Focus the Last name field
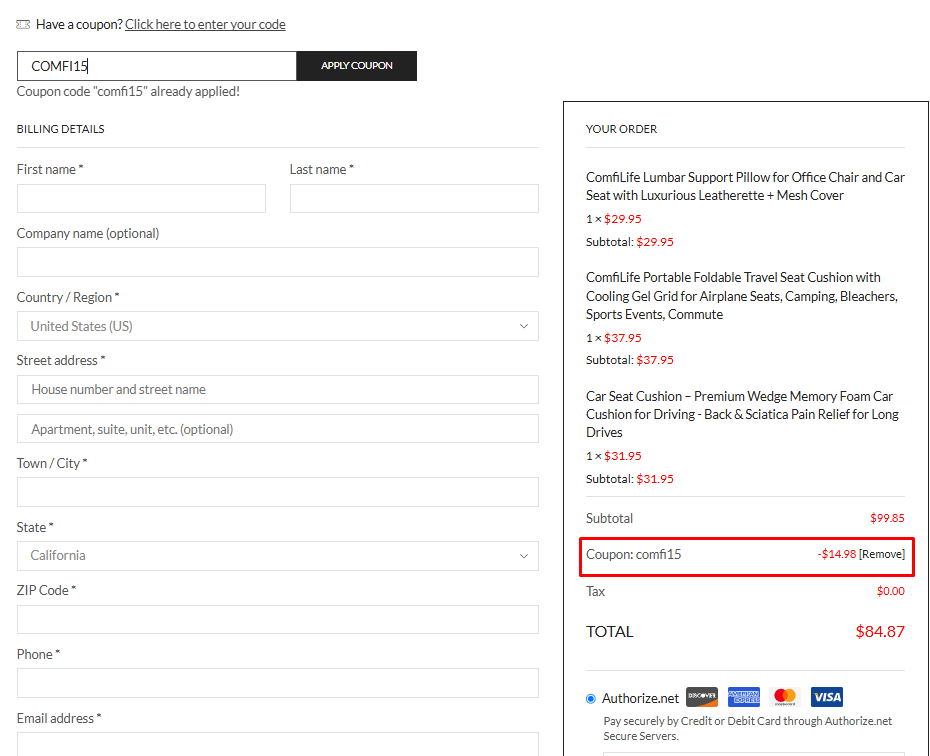Image resolution: width=930 pixels, height=756 pixels. (414, 198)
